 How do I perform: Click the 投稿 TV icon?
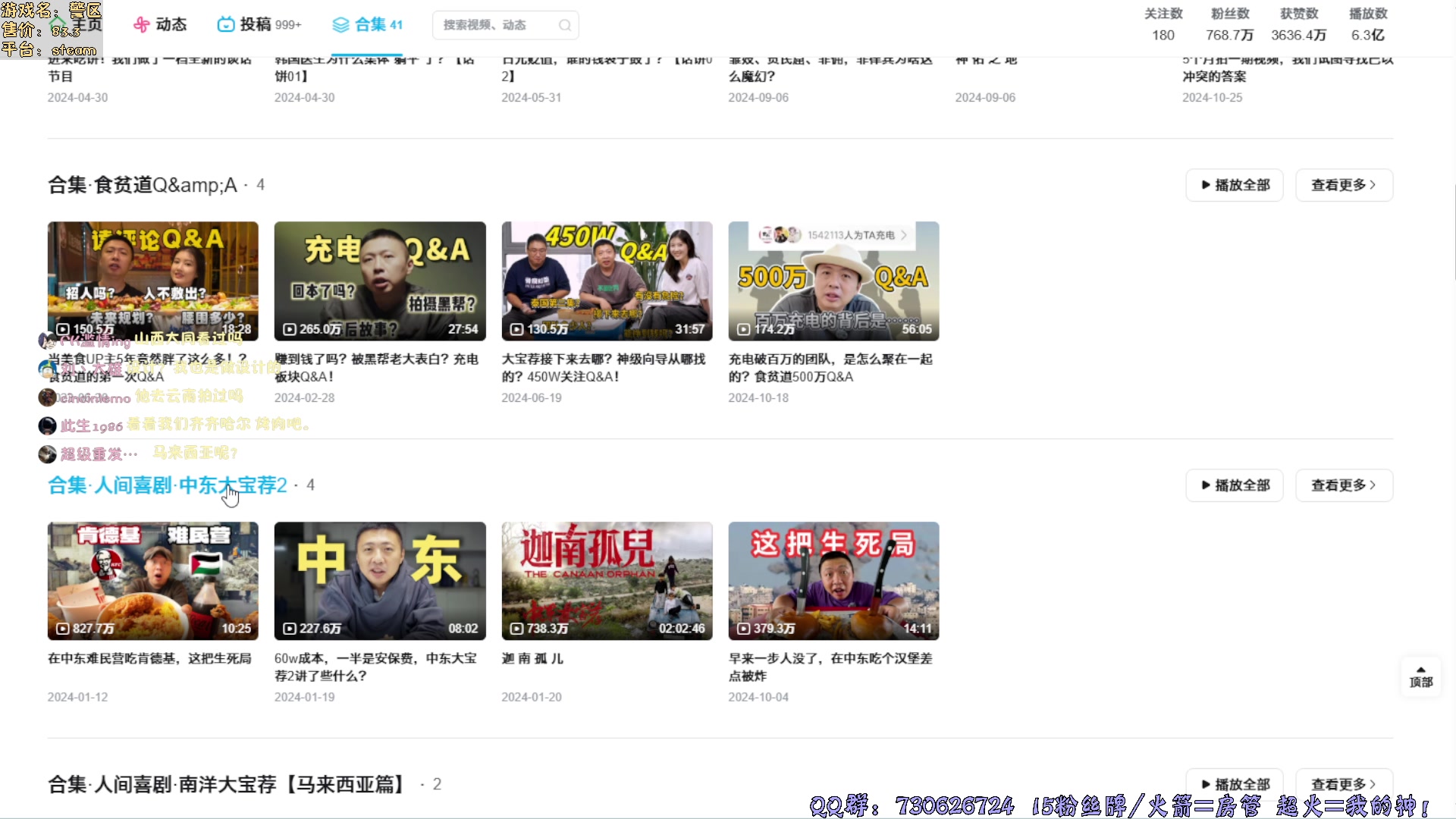[225, 25]
